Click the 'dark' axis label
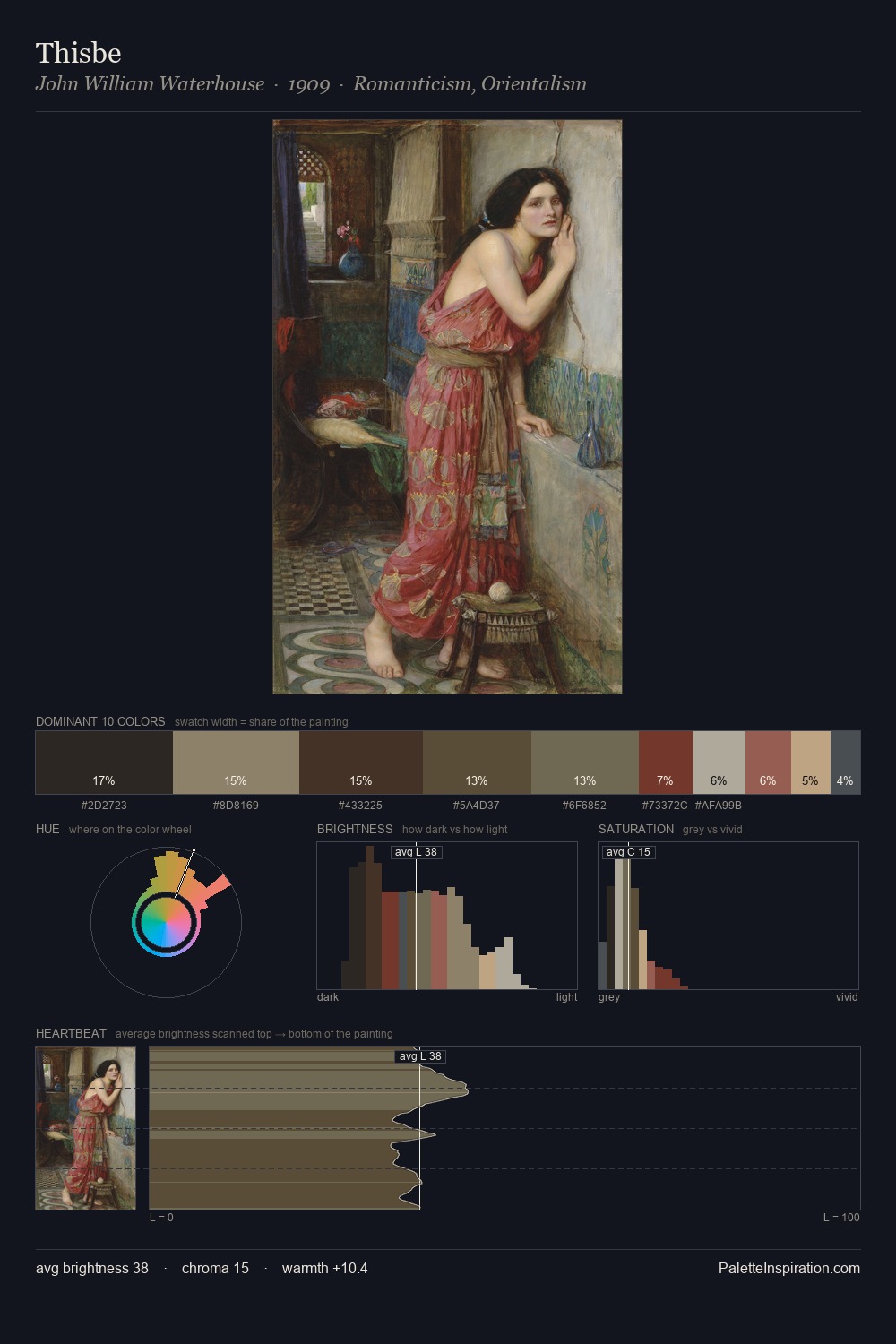 328,997
